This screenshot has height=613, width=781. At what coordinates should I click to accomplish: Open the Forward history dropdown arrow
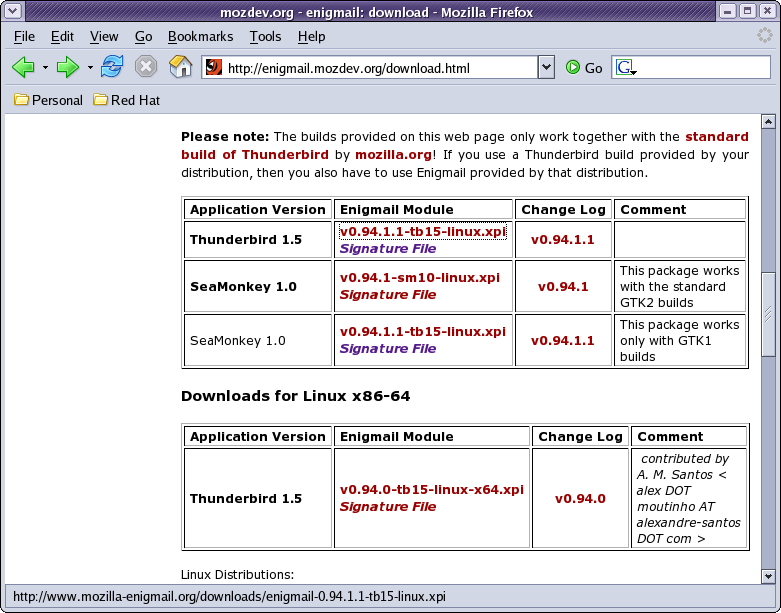tap(90, 67)
